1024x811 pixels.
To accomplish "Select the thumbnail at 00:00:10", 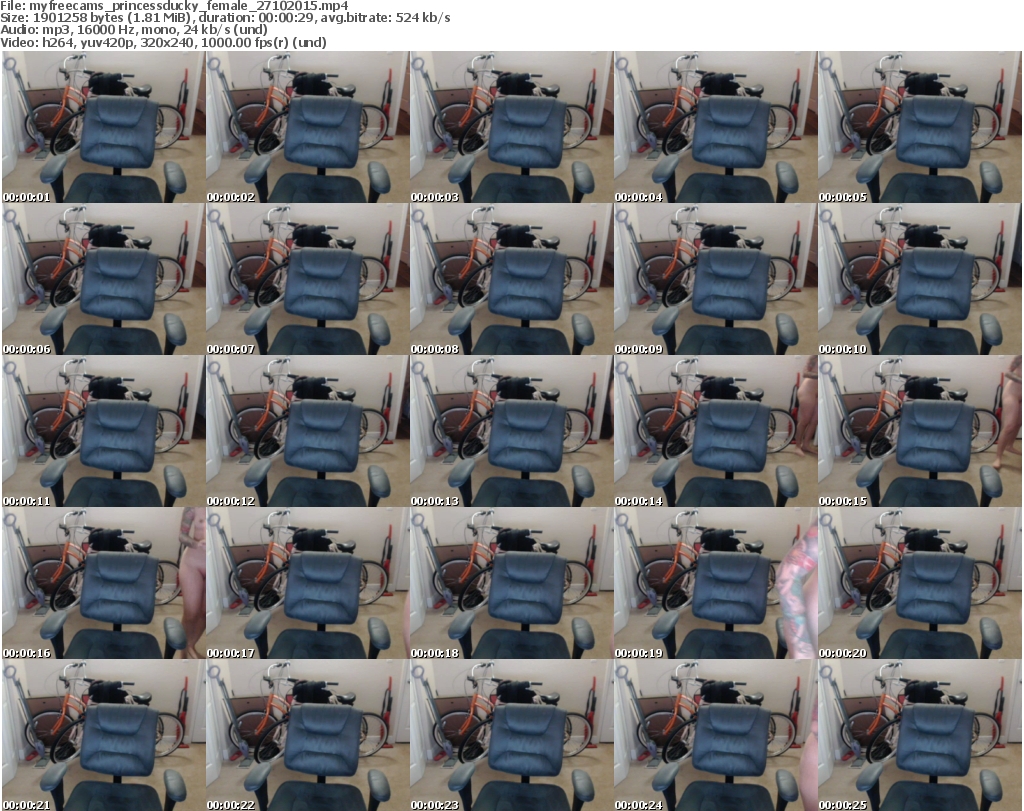I will point(920,279).
